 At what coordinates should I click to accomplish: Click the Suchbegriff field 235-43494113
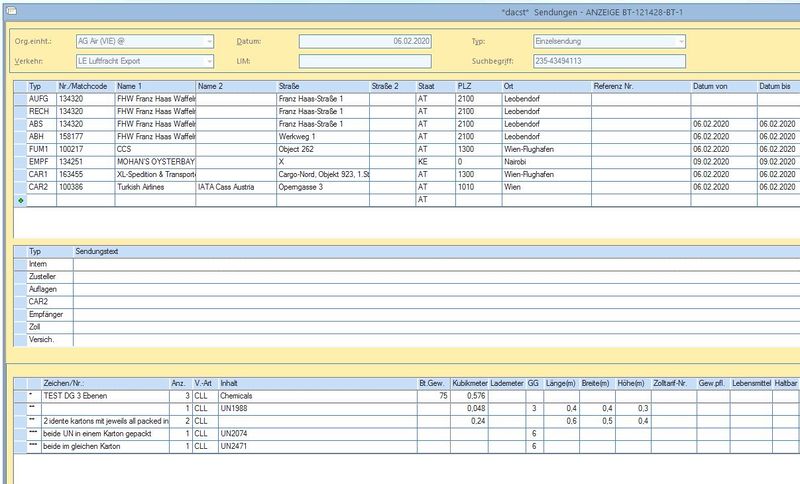coord(609,61)
